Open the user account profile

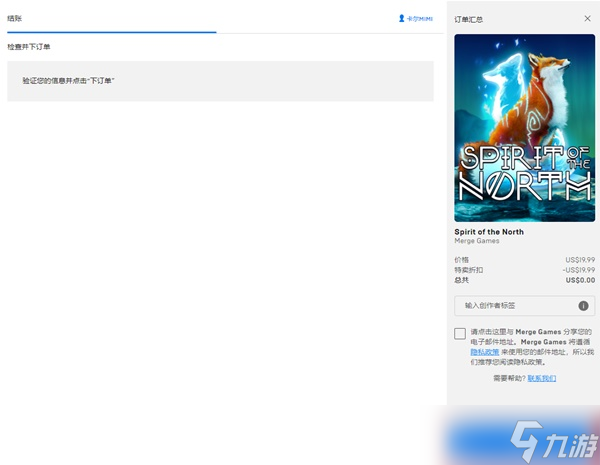(x=416, y=18)
